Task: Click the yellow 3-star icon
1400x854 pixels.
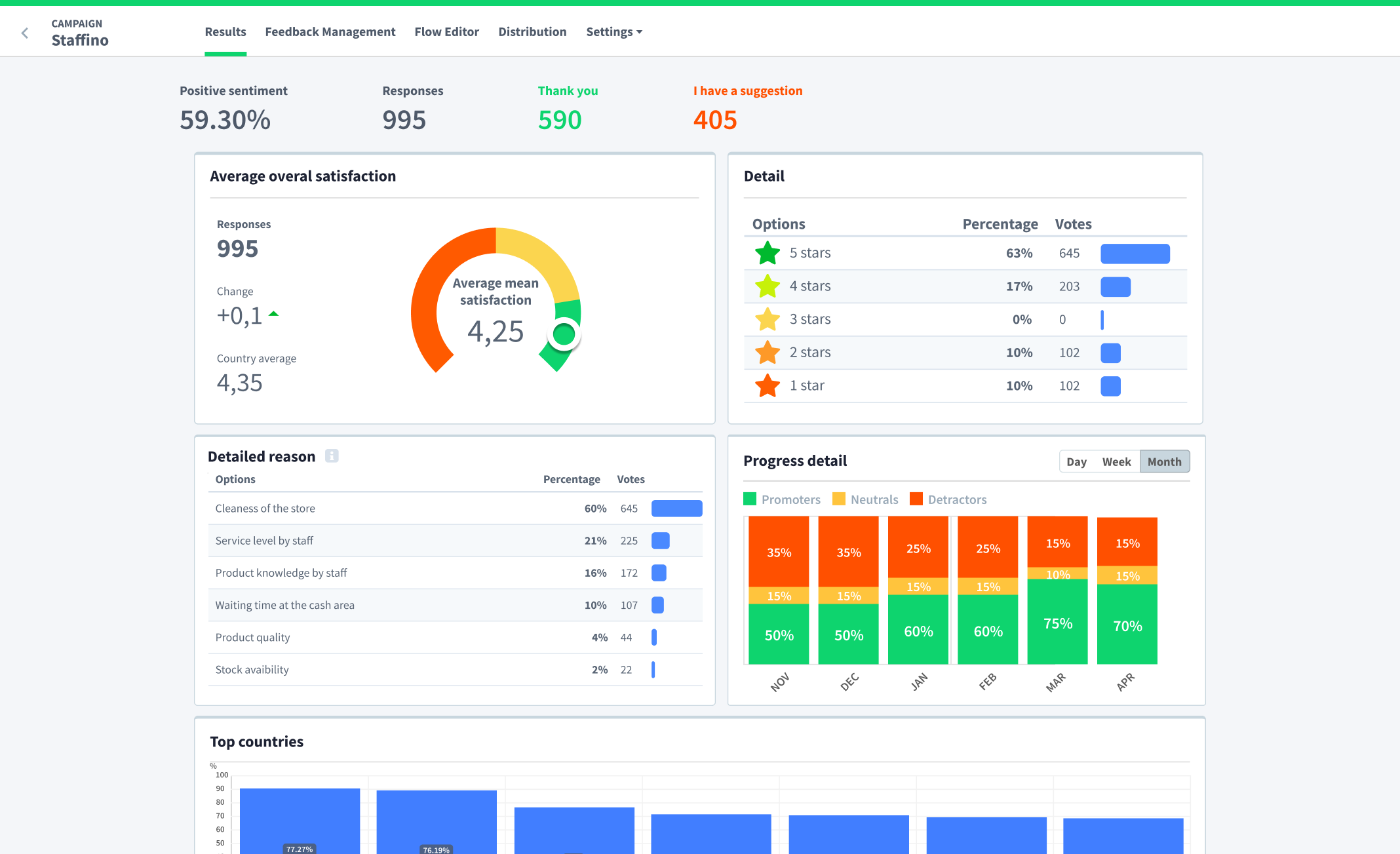Action: point(767,319)
